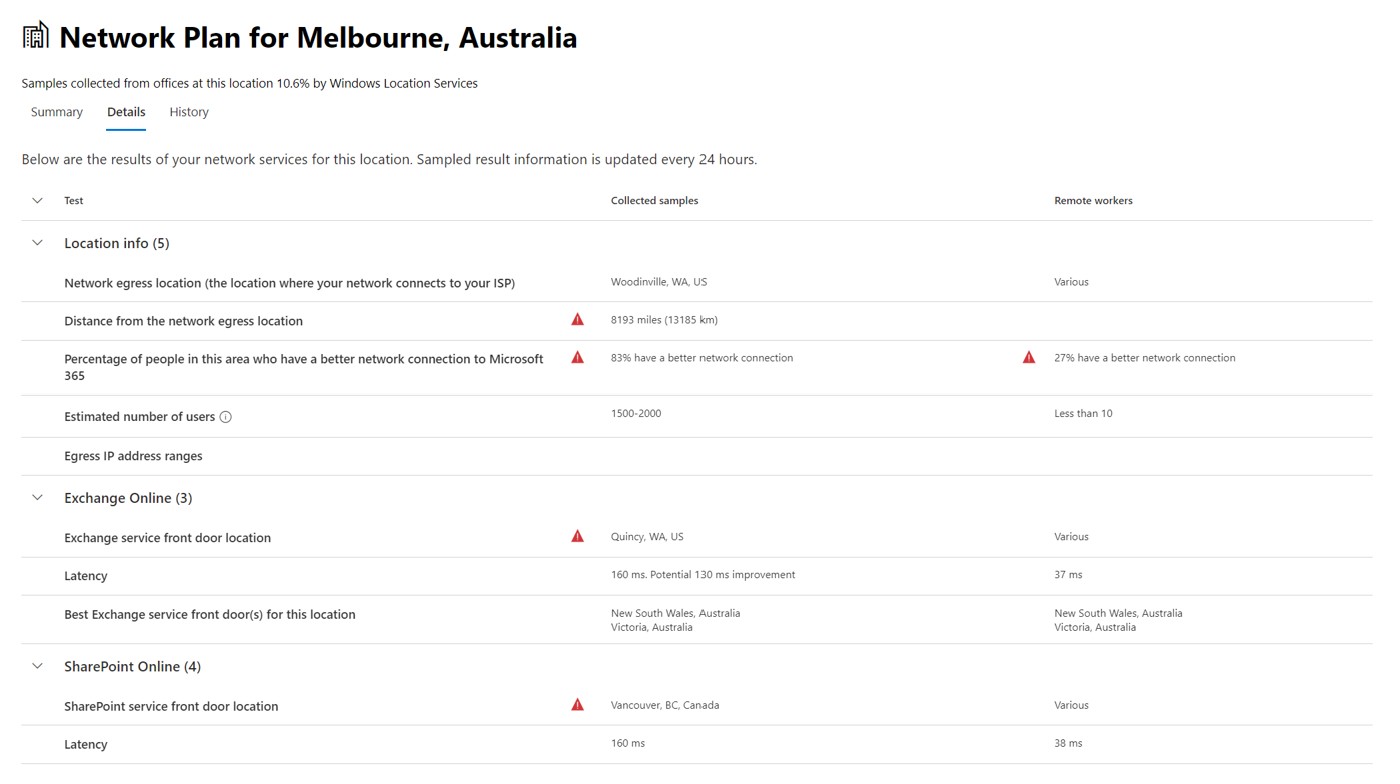Image resolution: width=1400 pixels, height=784 pixels.
Task: Select the Egress IP address ranges row
Action: [697, 456]
